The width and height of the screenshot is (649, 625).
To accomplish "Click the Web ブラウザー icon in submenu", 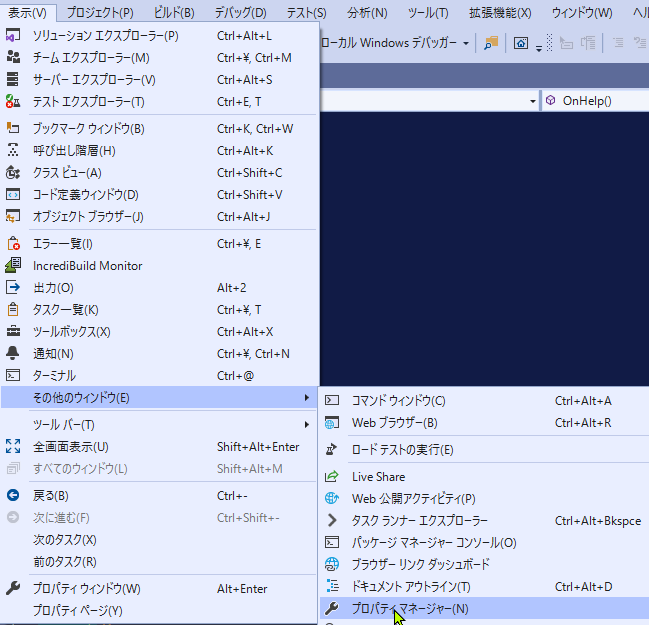I will click(x=332, y=423).
